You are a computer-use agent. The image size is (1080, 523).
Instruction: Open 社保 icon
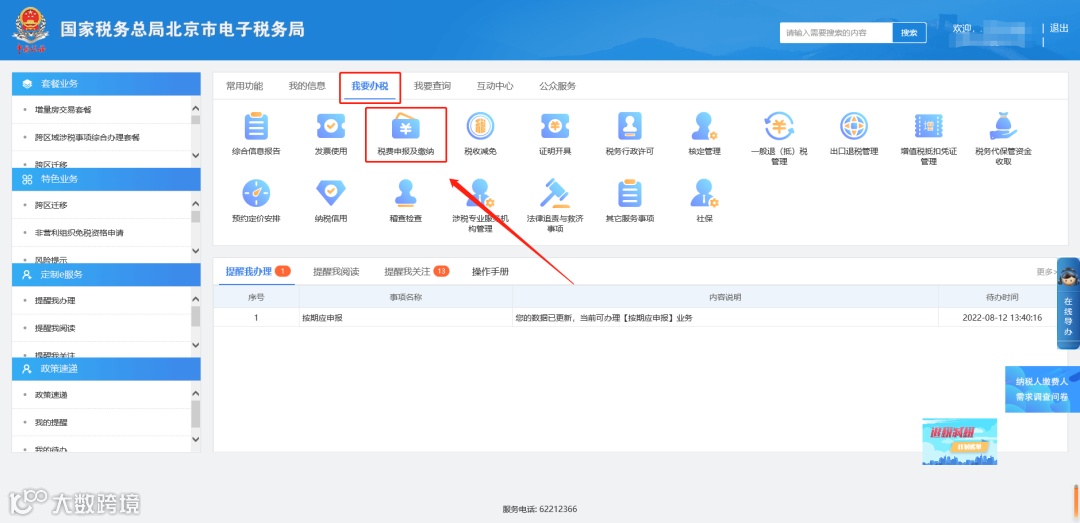tap(704, 193)
